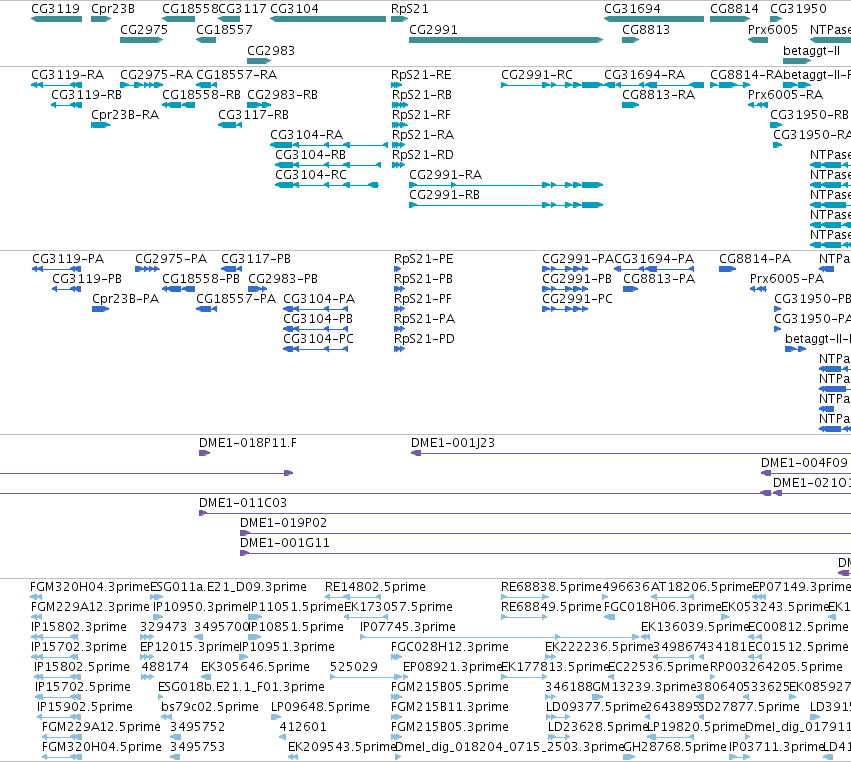Screen dimensions: 851x762
Task: Select the CG8813-PA protein label
Action: (659, 278)
